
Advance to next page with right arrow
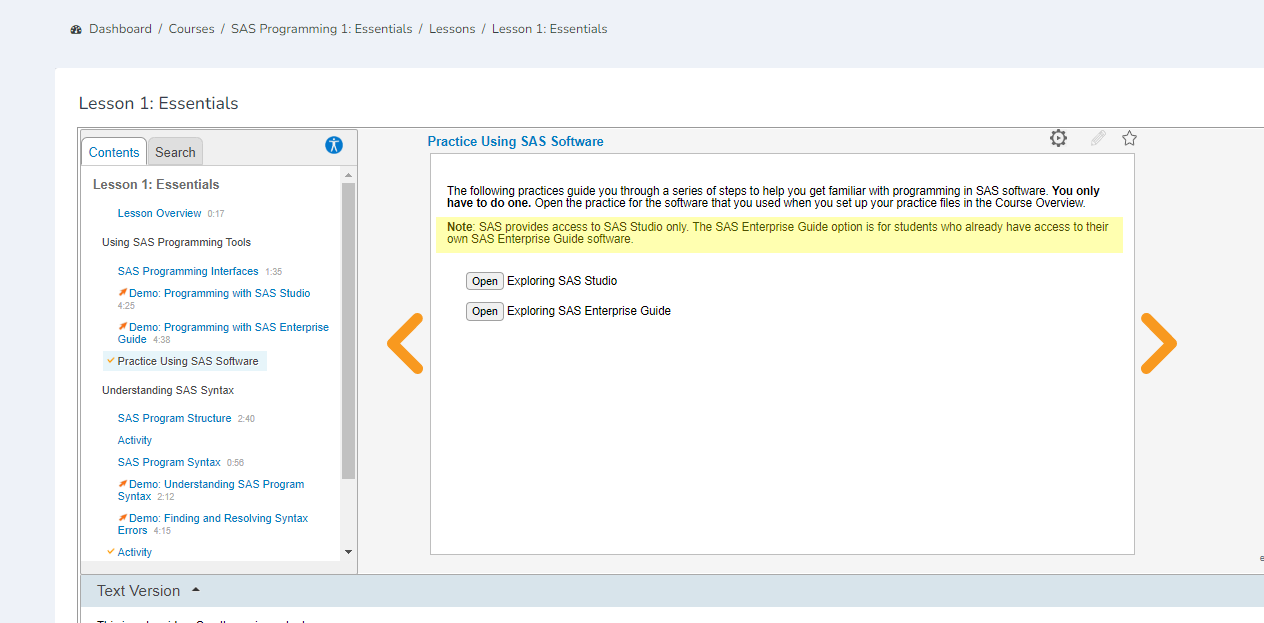point(1158,343)
